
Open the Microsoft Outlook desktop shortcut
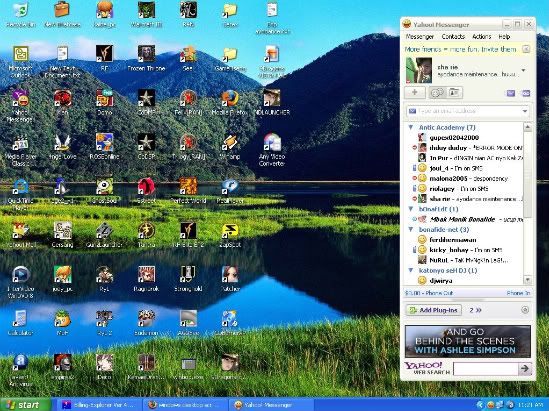tap(20, 61)
